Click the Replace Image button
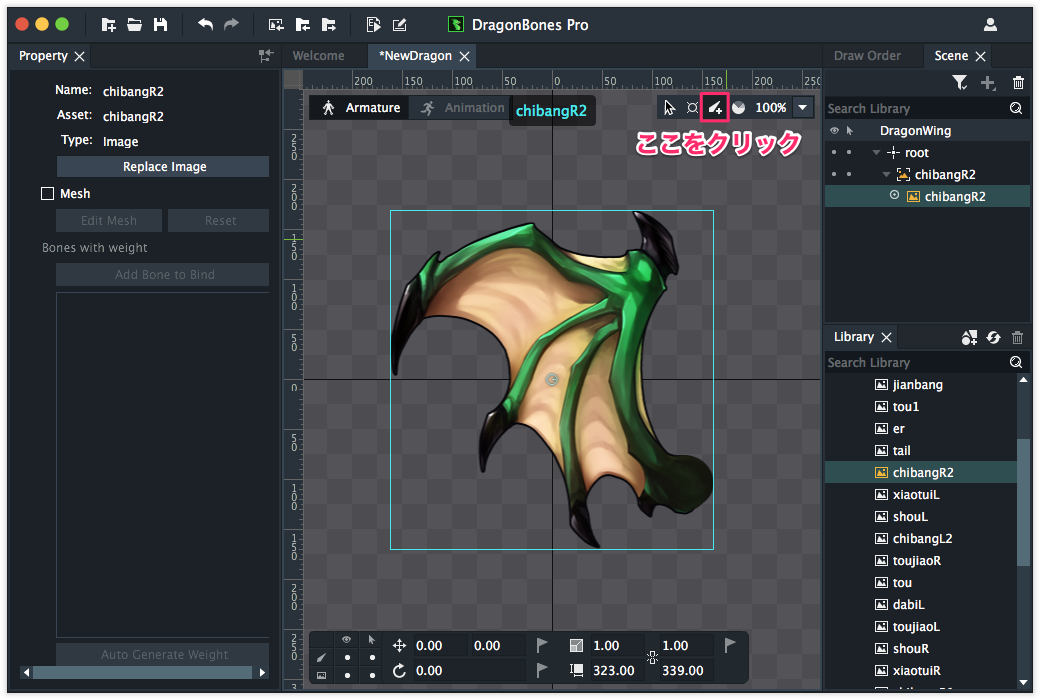This screenshot has width=1040, height=700. pos(163,167)
